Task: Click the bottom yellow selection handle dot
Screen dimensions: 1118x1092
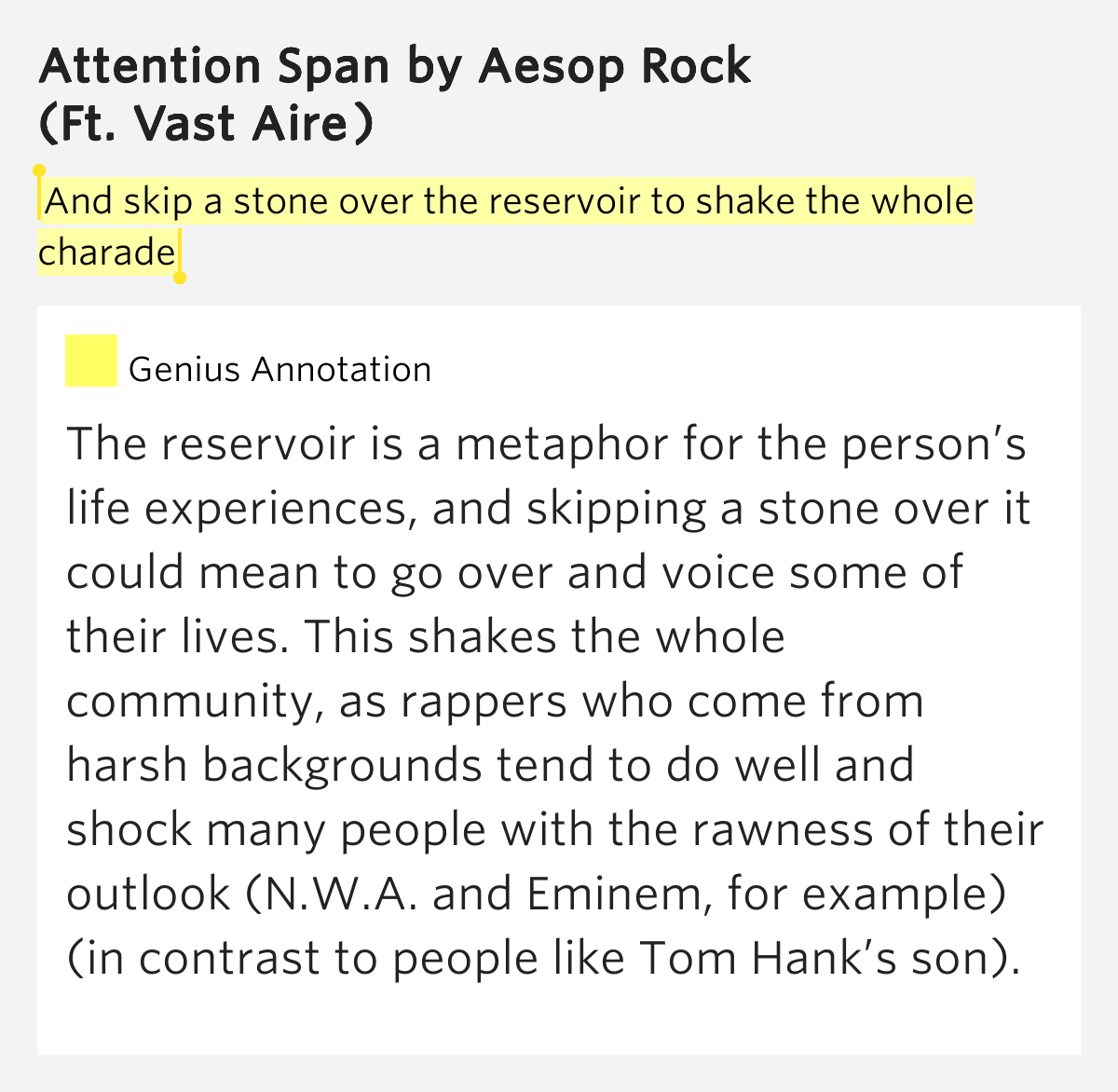Action: coord(180,277)
